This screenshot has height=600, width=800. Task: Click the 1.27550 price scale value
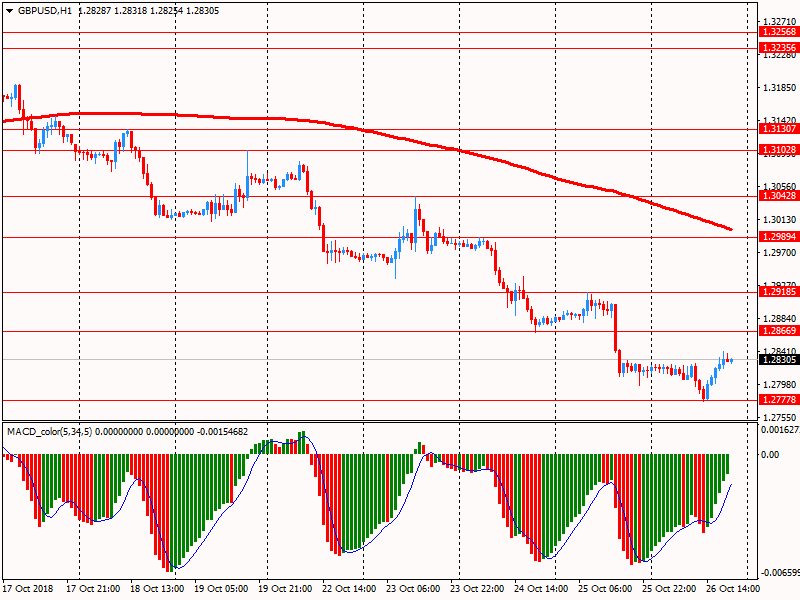pos(780,417)
